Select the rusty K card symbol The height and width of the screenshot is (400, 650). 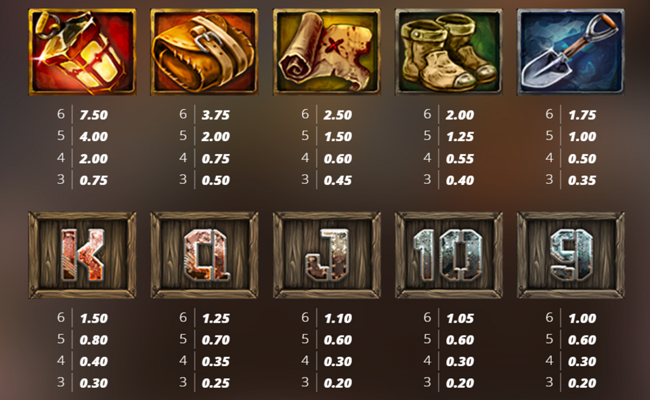(82, 255)
